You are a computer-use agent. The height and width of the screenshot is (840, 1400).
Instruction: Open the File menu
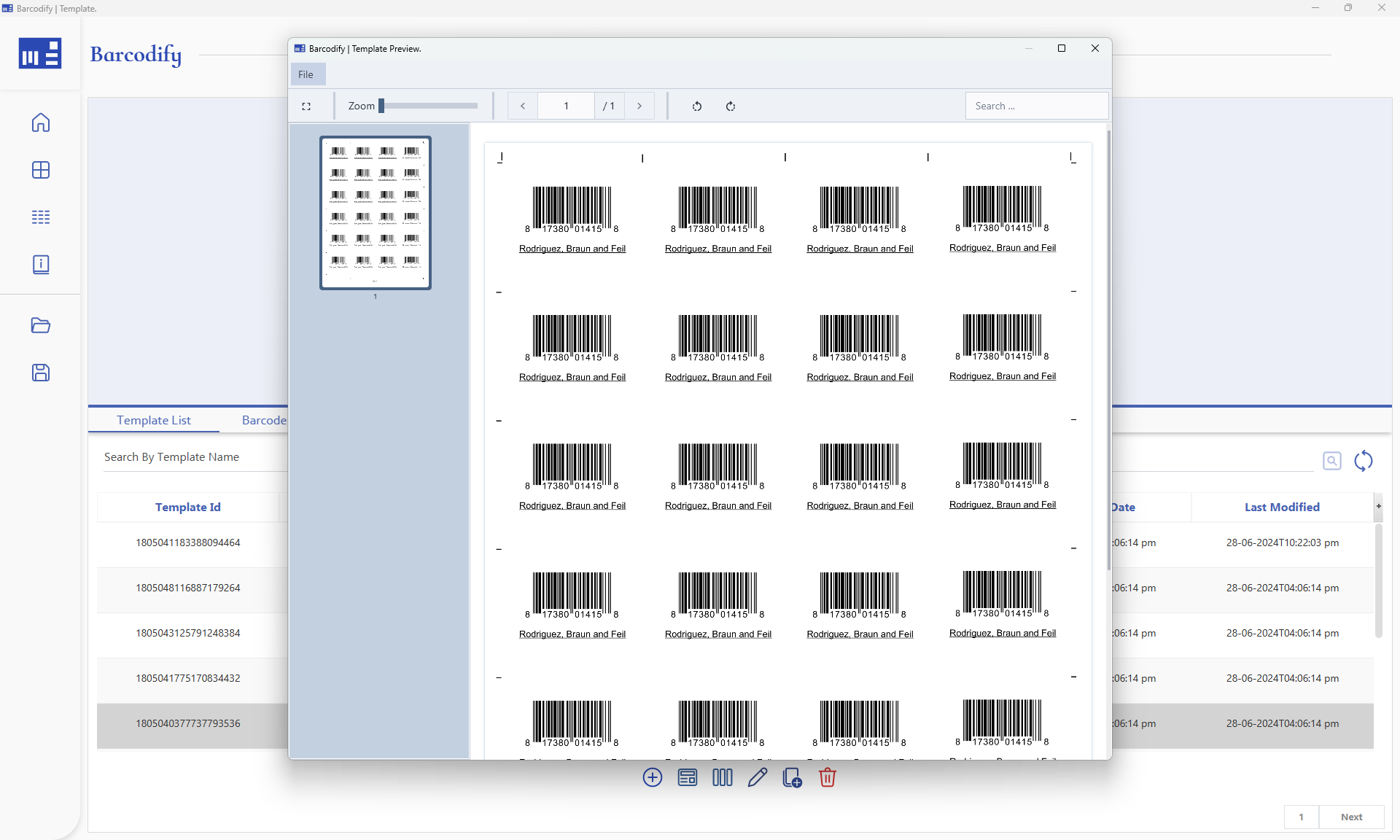pyautogui.click(x=306, y=74)
